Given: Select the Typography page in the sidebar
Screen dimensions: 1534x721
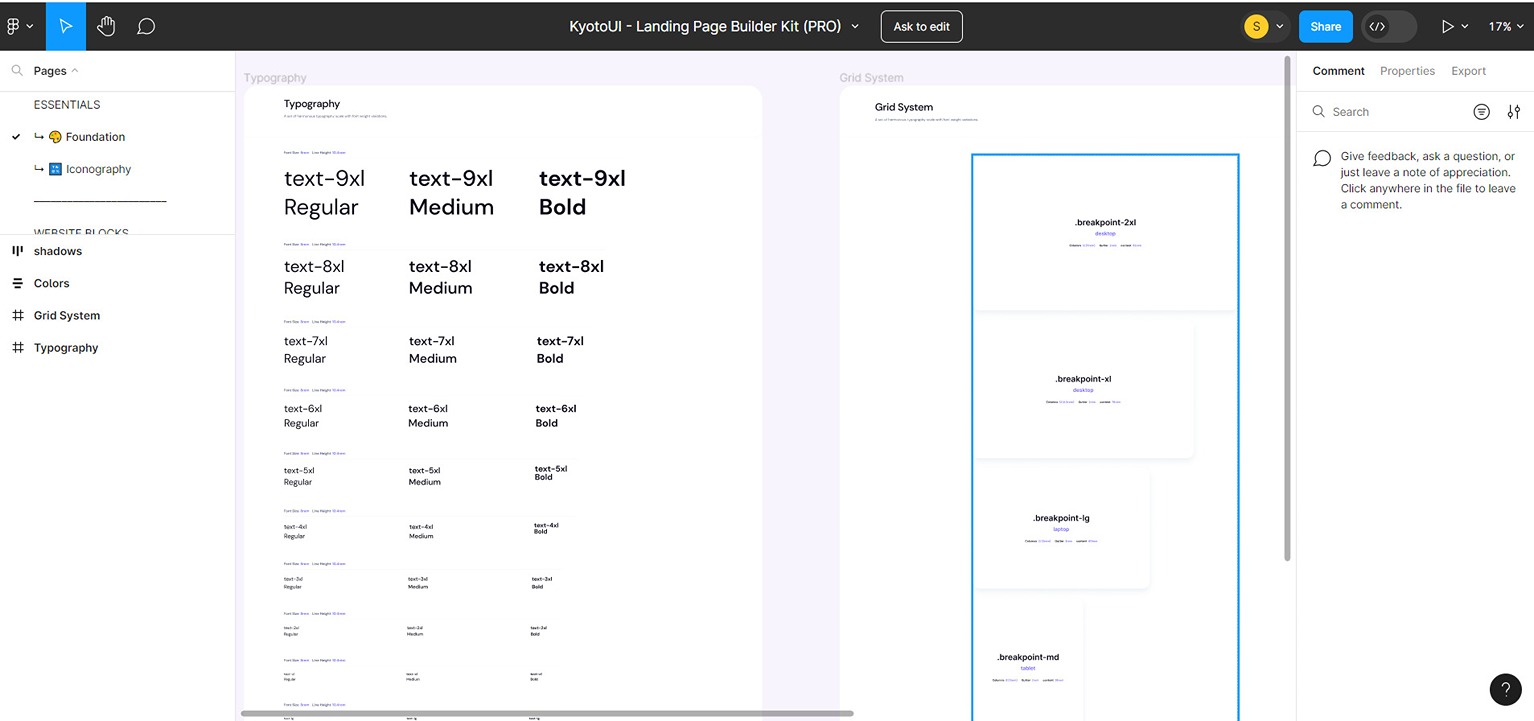Looking at the screenshot, I should (x=65, y=347).
